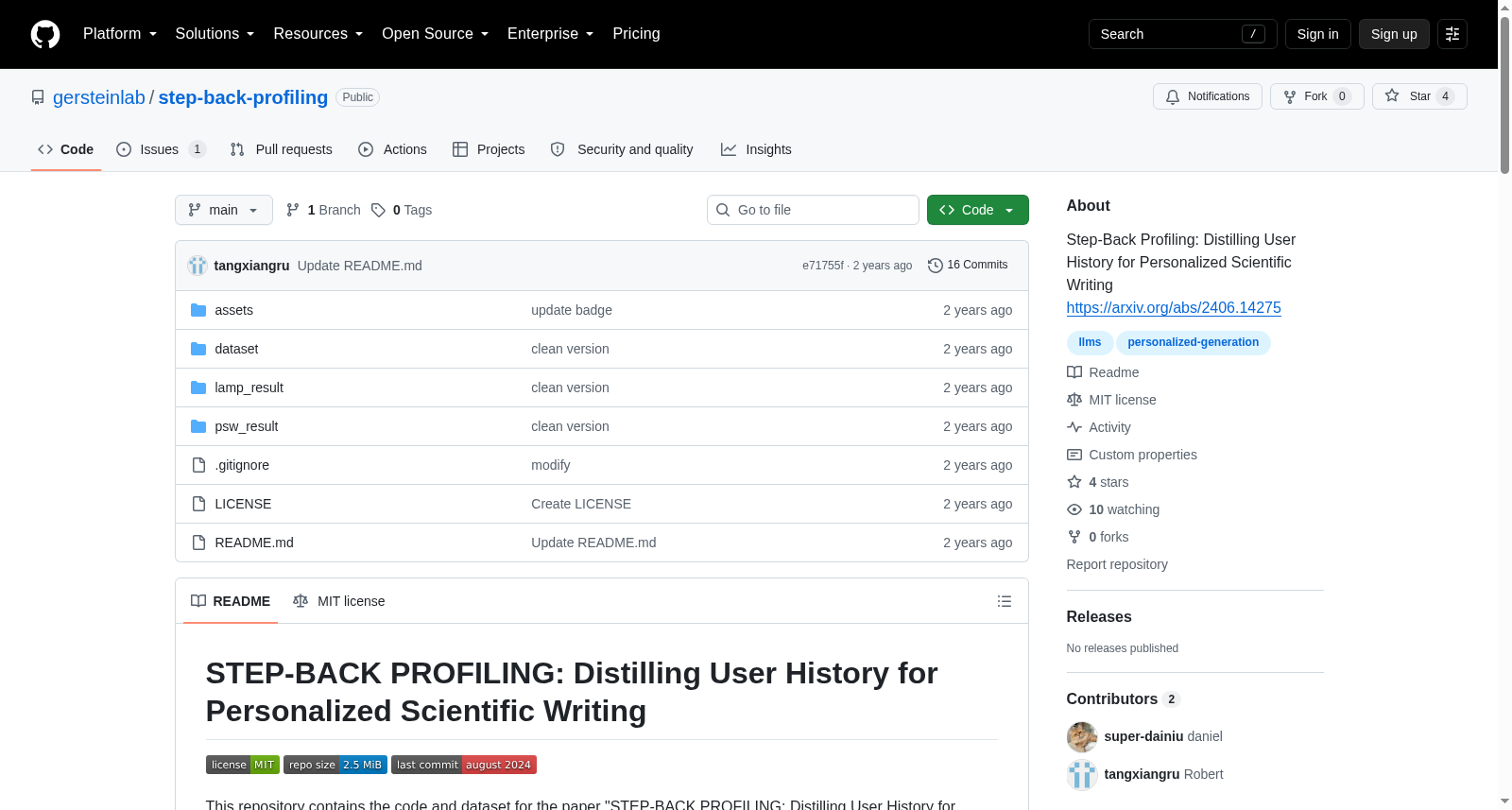This screenshot has width=1512, height=810.
Task: Click the Star icon button
Action: 1392,96
